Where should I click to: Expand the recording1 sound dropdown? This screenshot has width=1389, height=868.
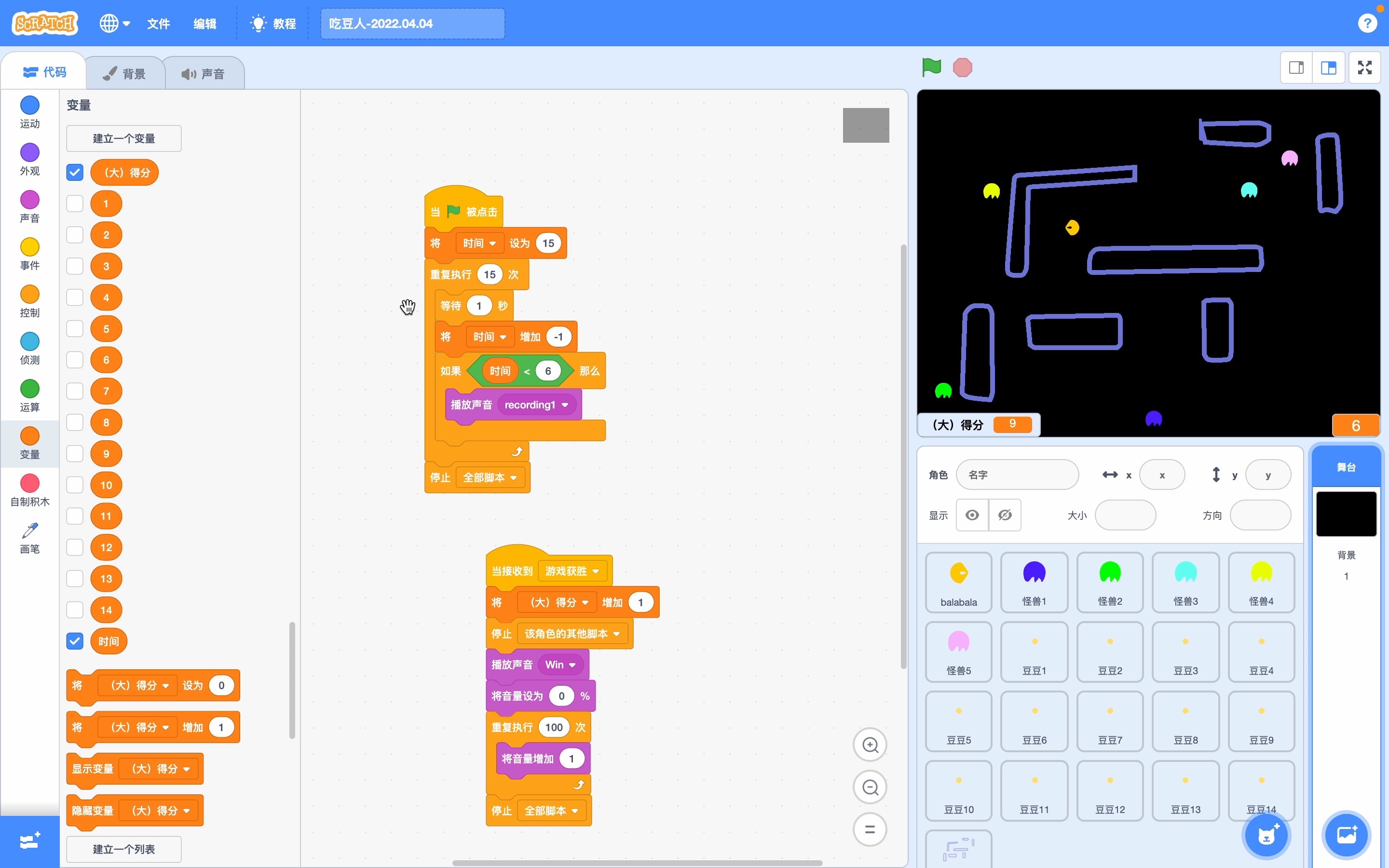click(x=565, y=405)
